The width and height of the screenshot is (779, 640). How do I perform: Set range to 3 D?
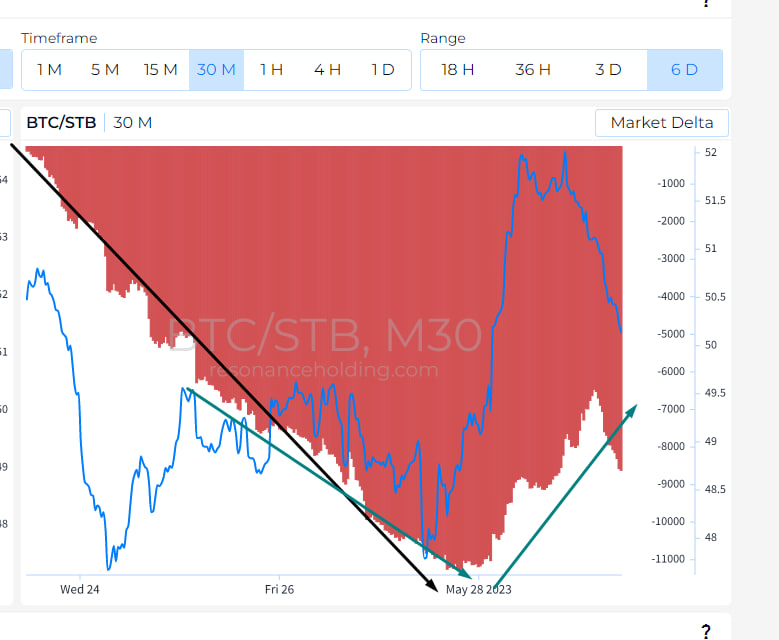coord(609,70)
